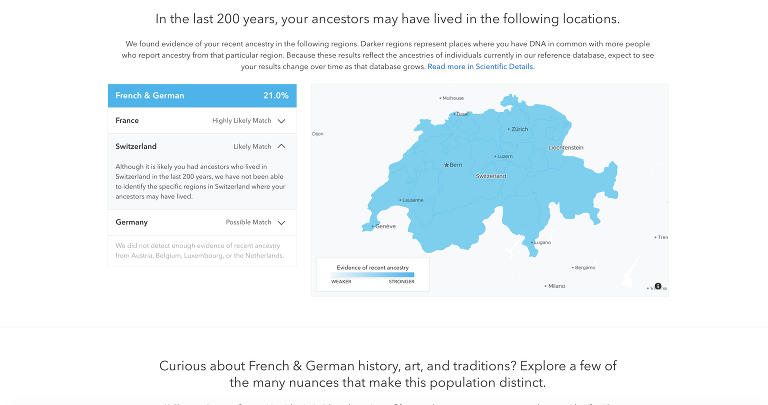Click the Zürich city dot on map

(509, 129)
